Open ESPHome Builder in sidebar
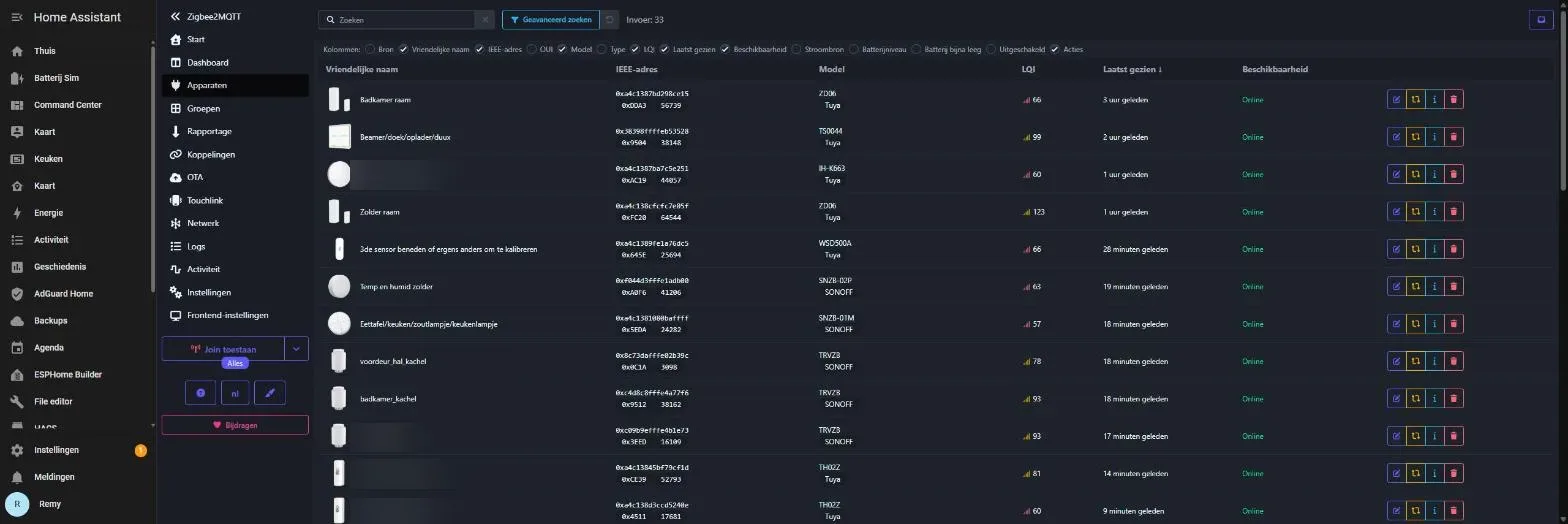The image size is (1568, 524). click(76, 374)
